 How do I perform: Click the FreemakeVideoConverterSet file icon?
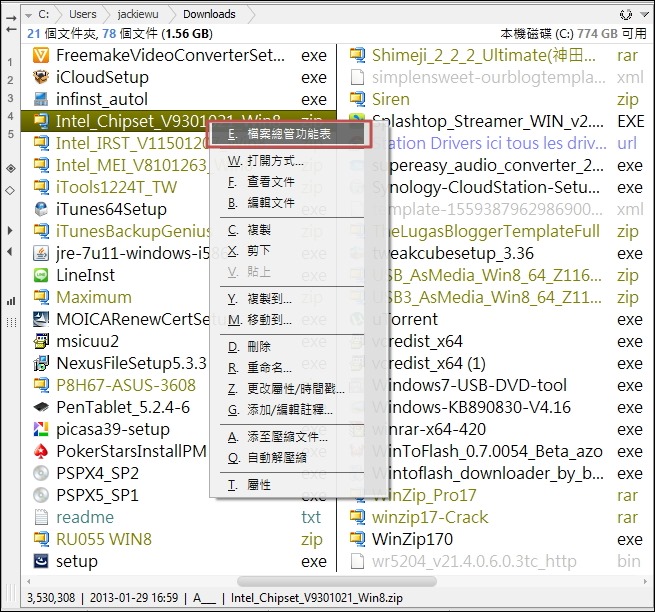pos(41,55)
